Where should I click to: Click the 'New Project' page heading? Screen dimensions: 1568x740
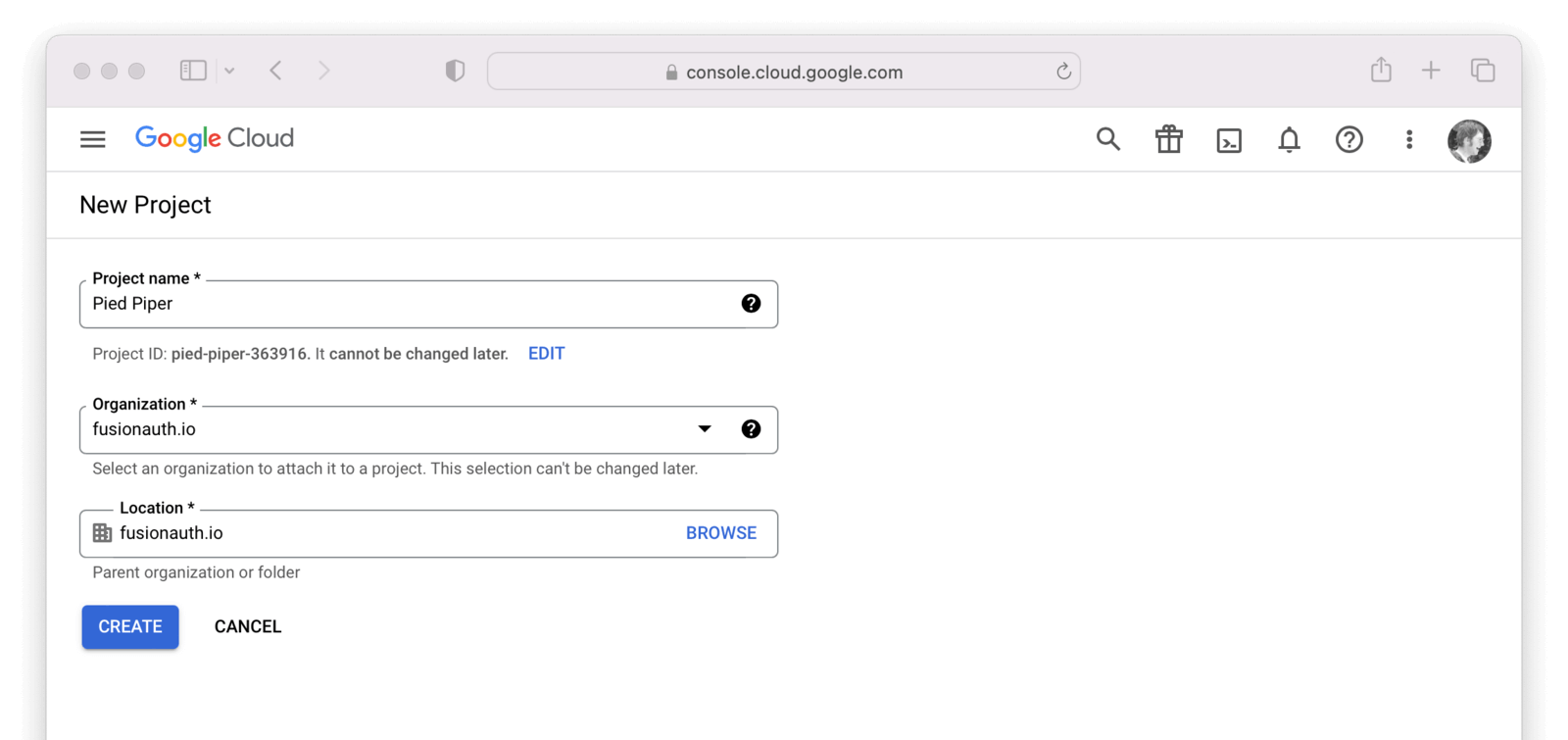(145, 205)
